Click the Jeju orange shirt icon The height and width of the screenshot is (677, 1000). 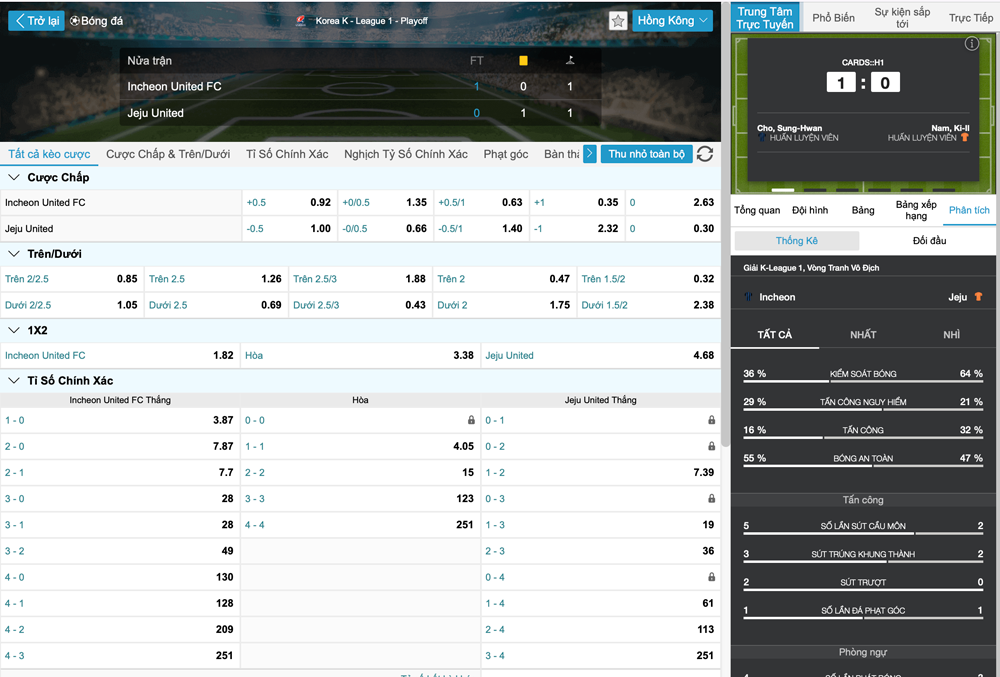coord(978,297)
